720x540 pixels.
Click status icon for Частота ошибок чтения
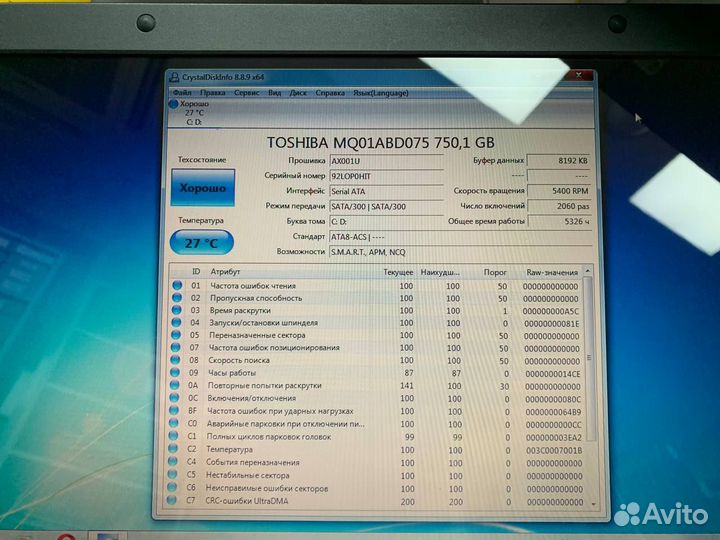tap(177, 285)
